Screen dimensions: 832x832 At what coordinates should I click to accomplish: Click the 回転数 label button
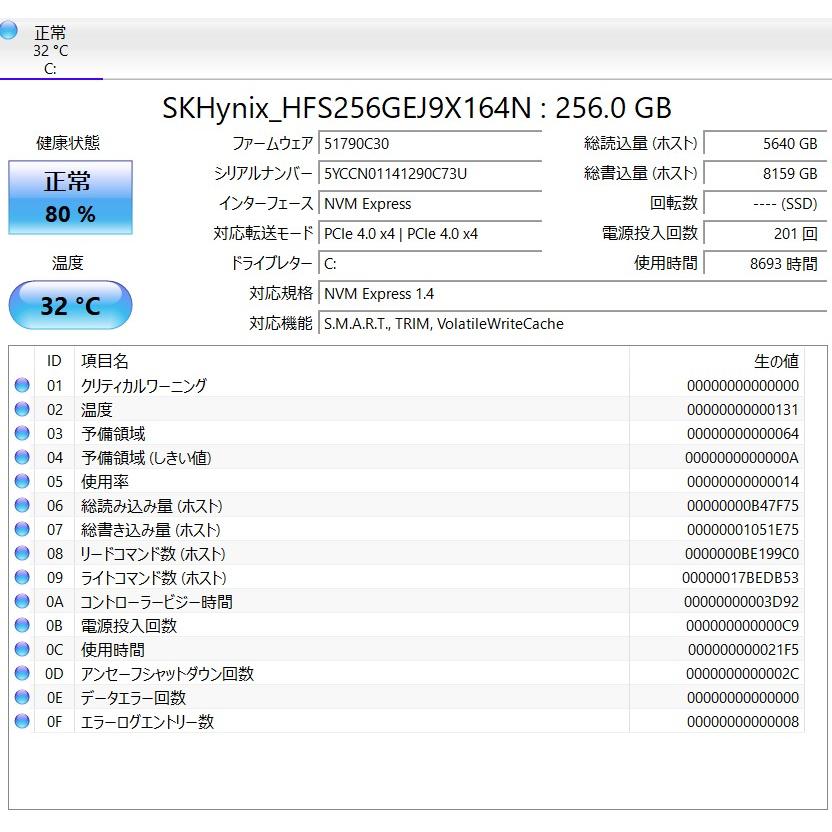[674, 203]
